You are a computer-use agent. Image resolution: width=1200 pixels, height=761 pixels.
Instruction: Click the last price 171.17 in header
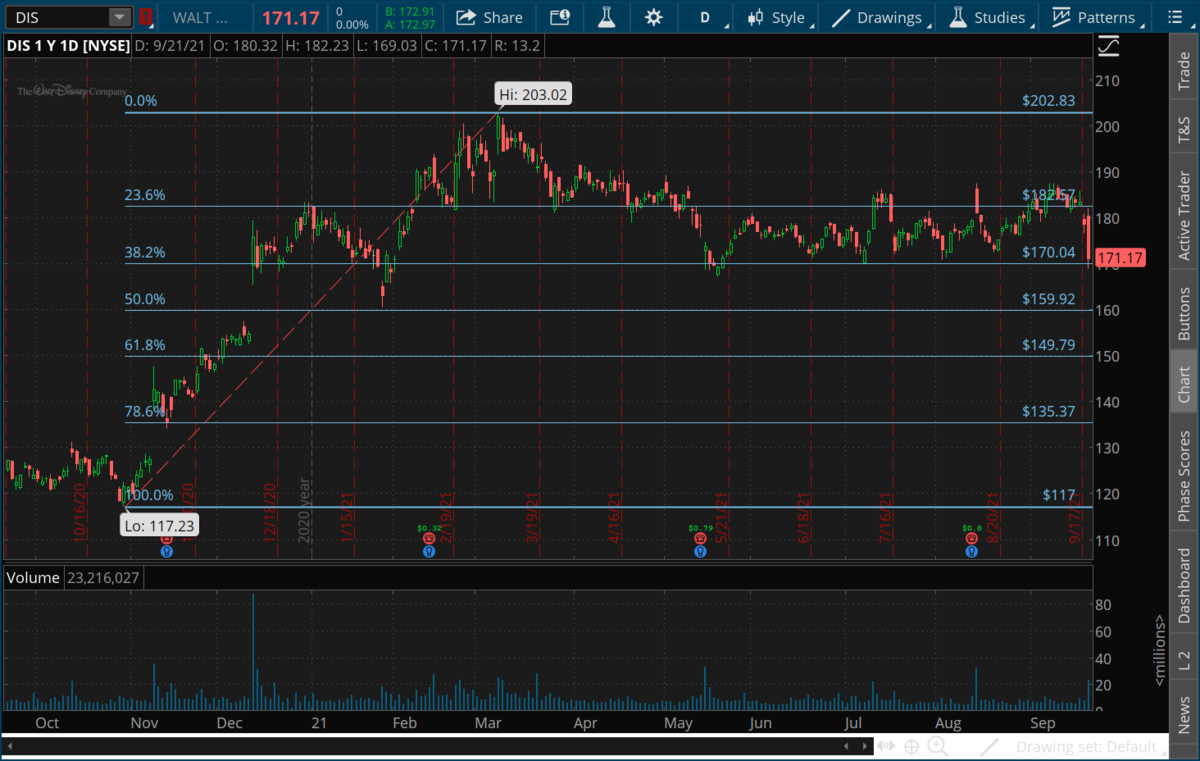[x=291, y=17]
